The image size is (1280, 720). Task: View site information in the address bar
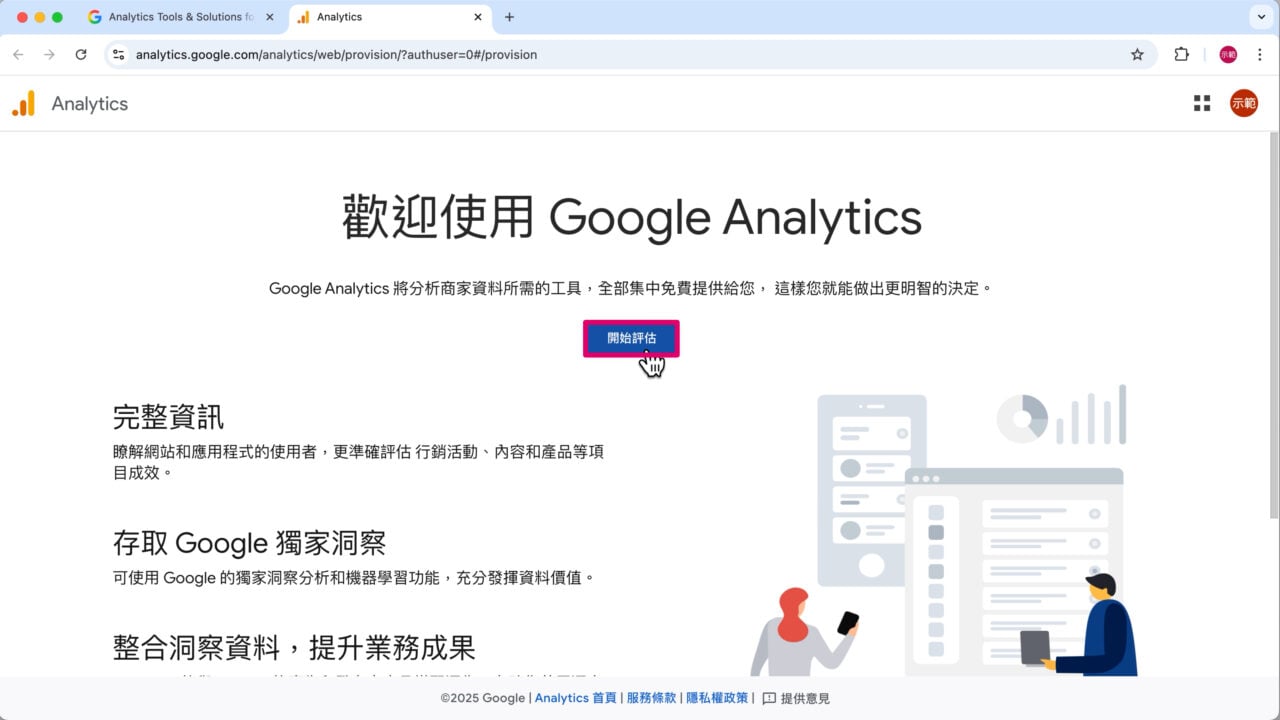118,55
